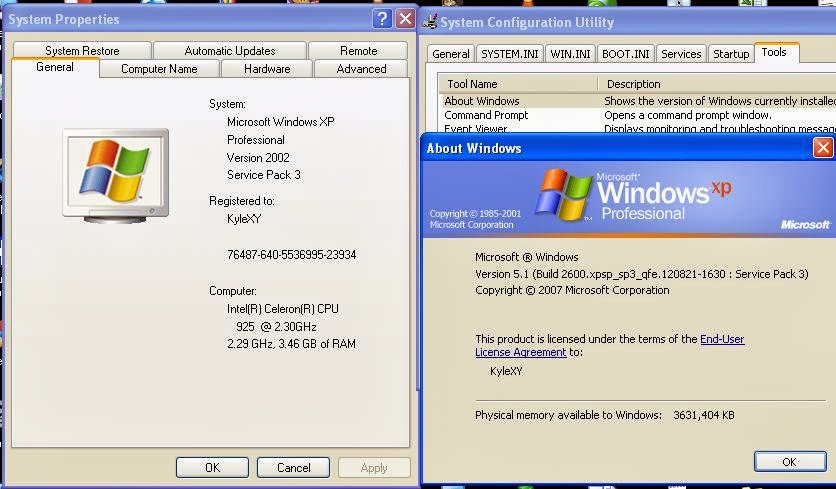Close the System Properties window
Viewport: 836px width, 489px height.
pos(405,19)
